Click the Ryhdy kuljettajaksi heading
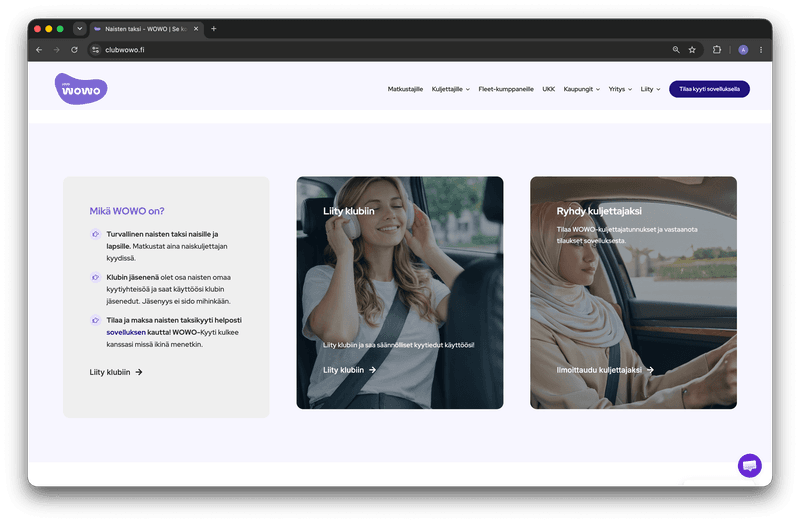Screen dimensions: 800x523 pos(599,211)
